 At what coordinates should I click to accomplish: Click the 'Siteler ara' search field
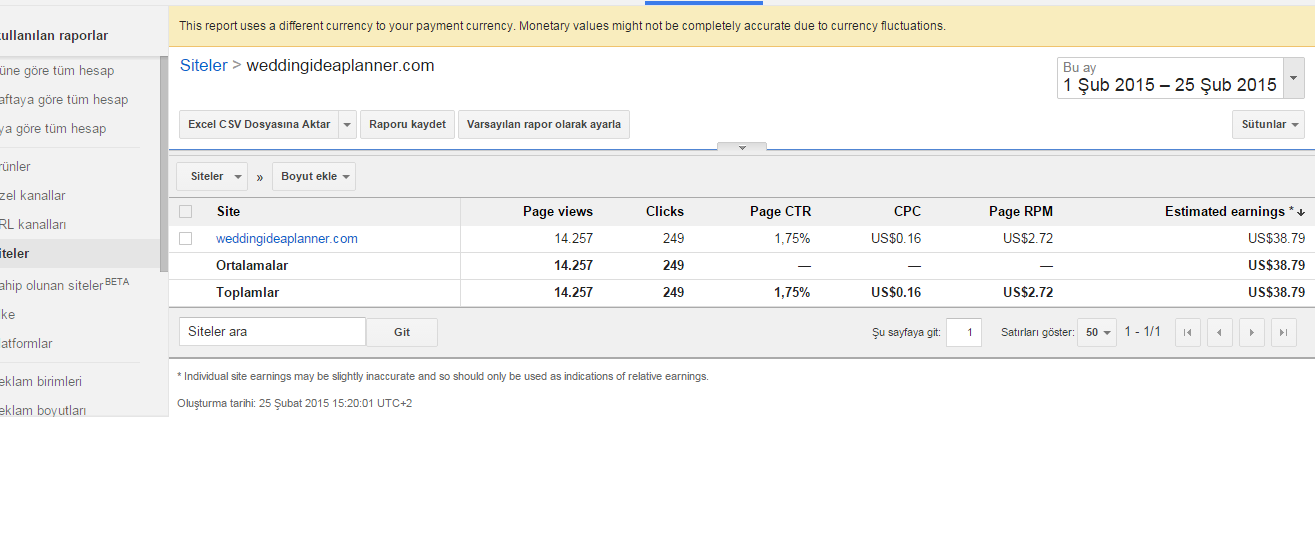[x=272, y=332]
